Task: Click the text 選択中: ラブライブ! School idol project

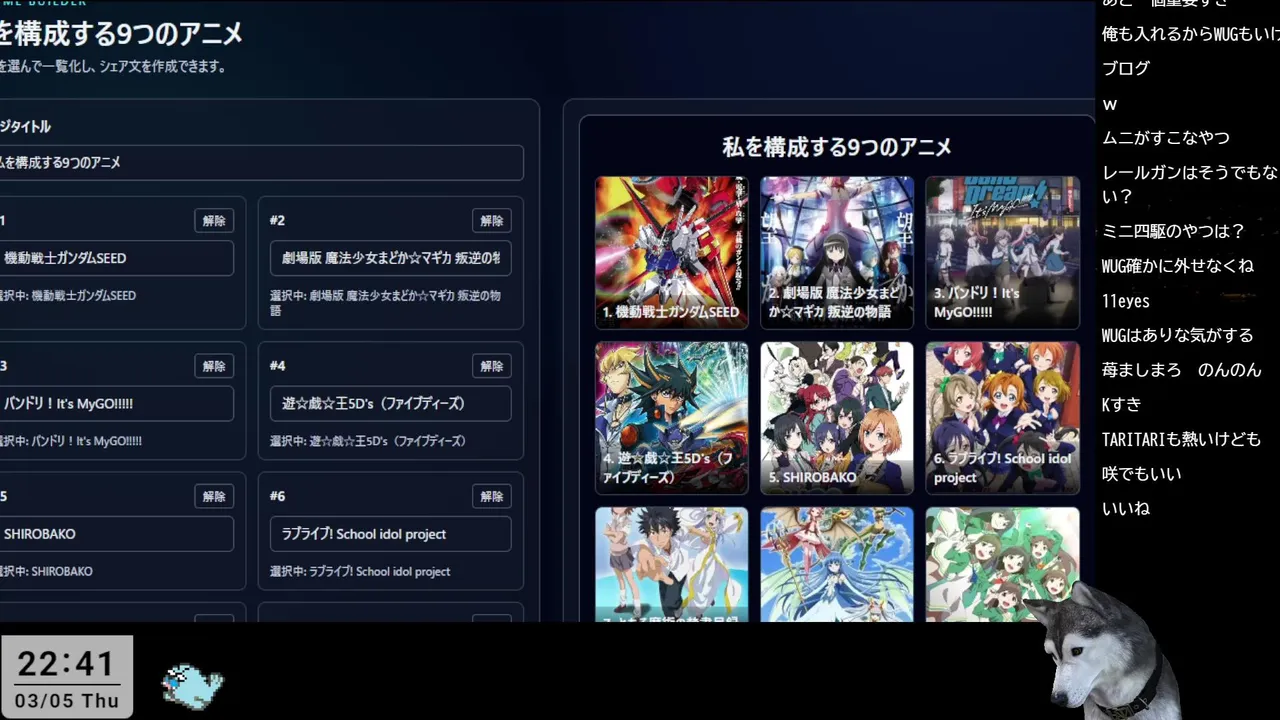Action: 360,572
